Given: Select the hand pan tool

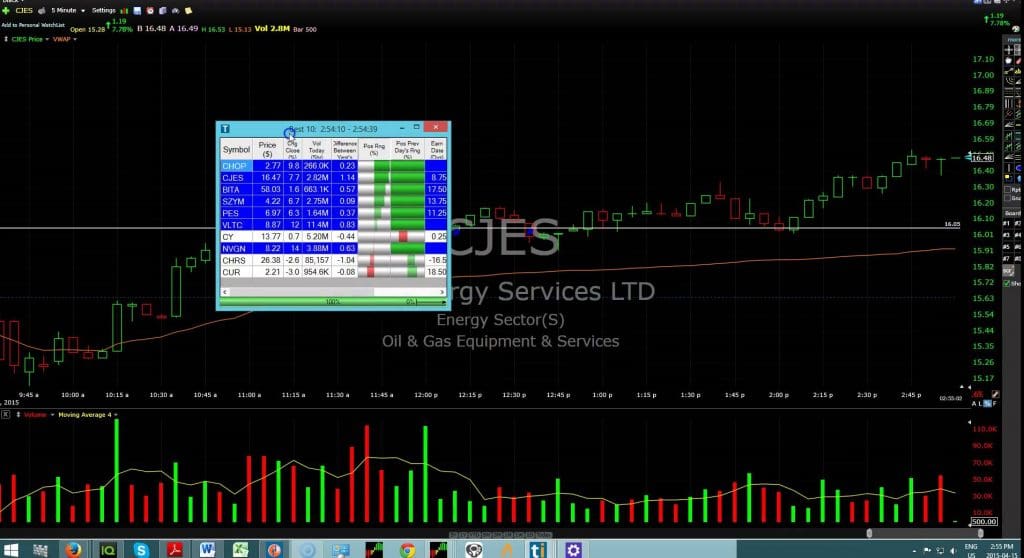Looking at the screenshot, I should coord(1009,60).
